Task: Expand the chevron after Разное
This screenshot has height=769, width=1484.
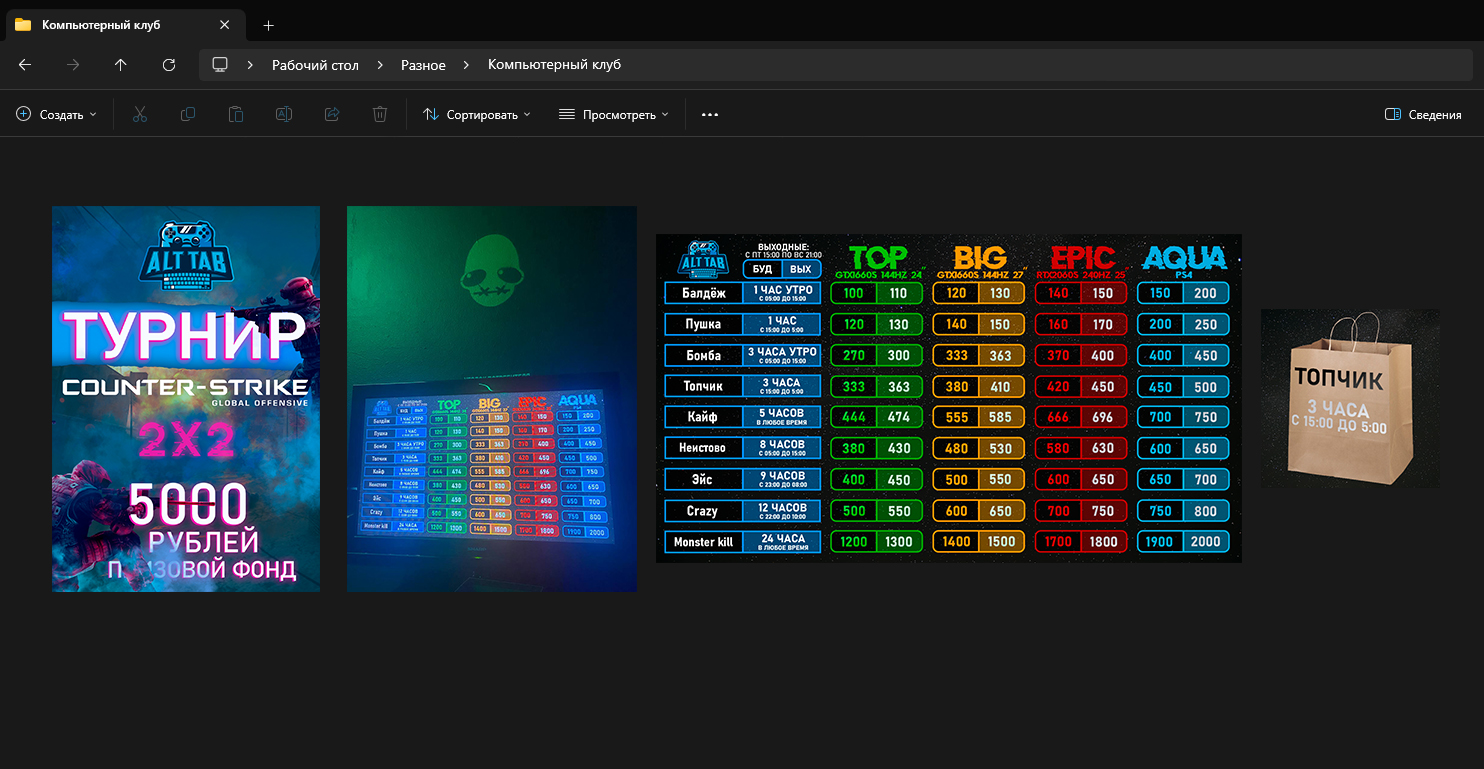Action: [x=466, y=65]
